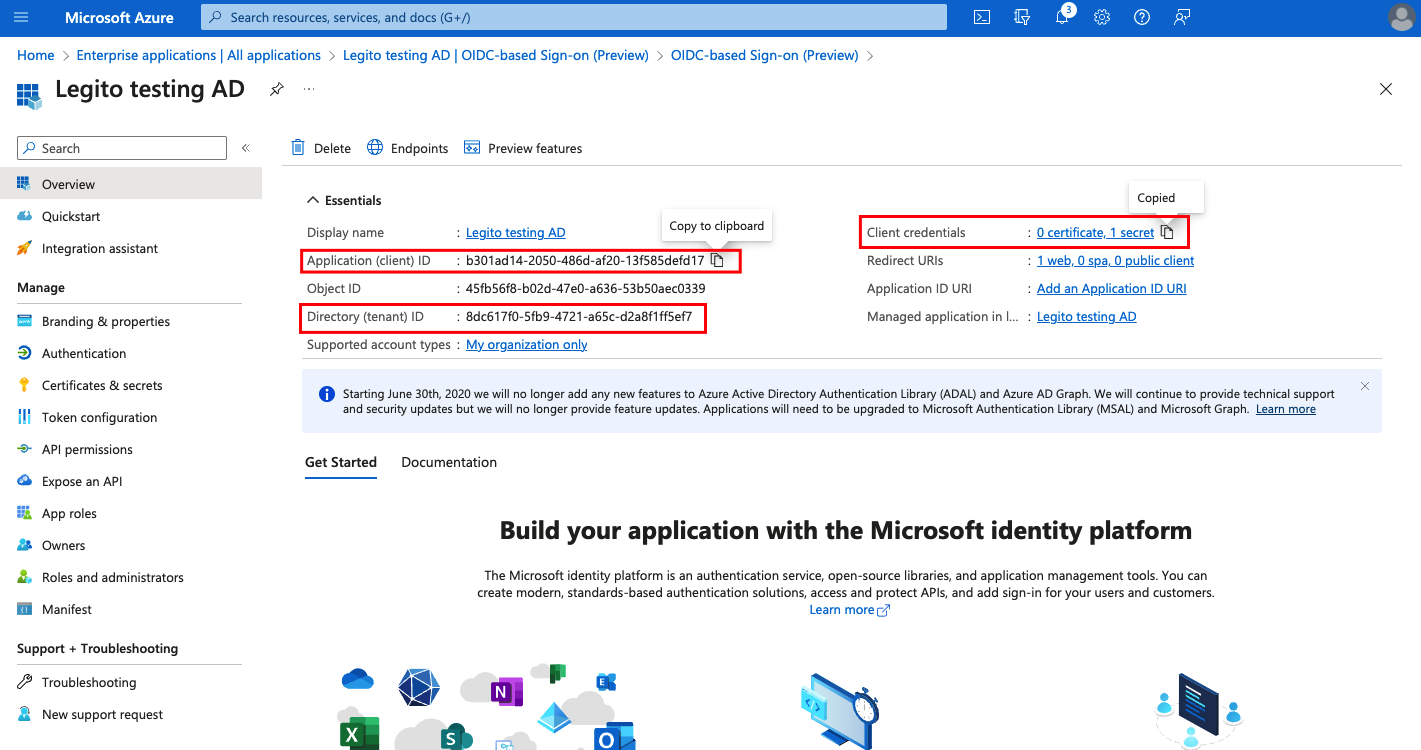Click the Token configuration icon
Screen dimensions: 1421x750
pos(25,417)
